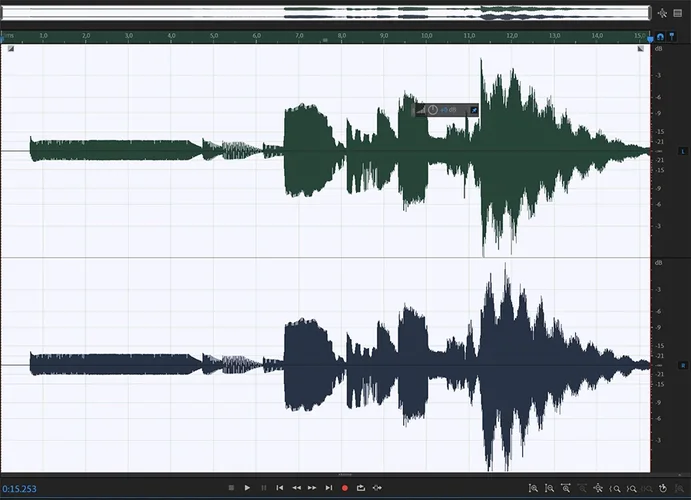
Task: Toggle Skip Selection in the transport
Action: click(x=377, y=488)
